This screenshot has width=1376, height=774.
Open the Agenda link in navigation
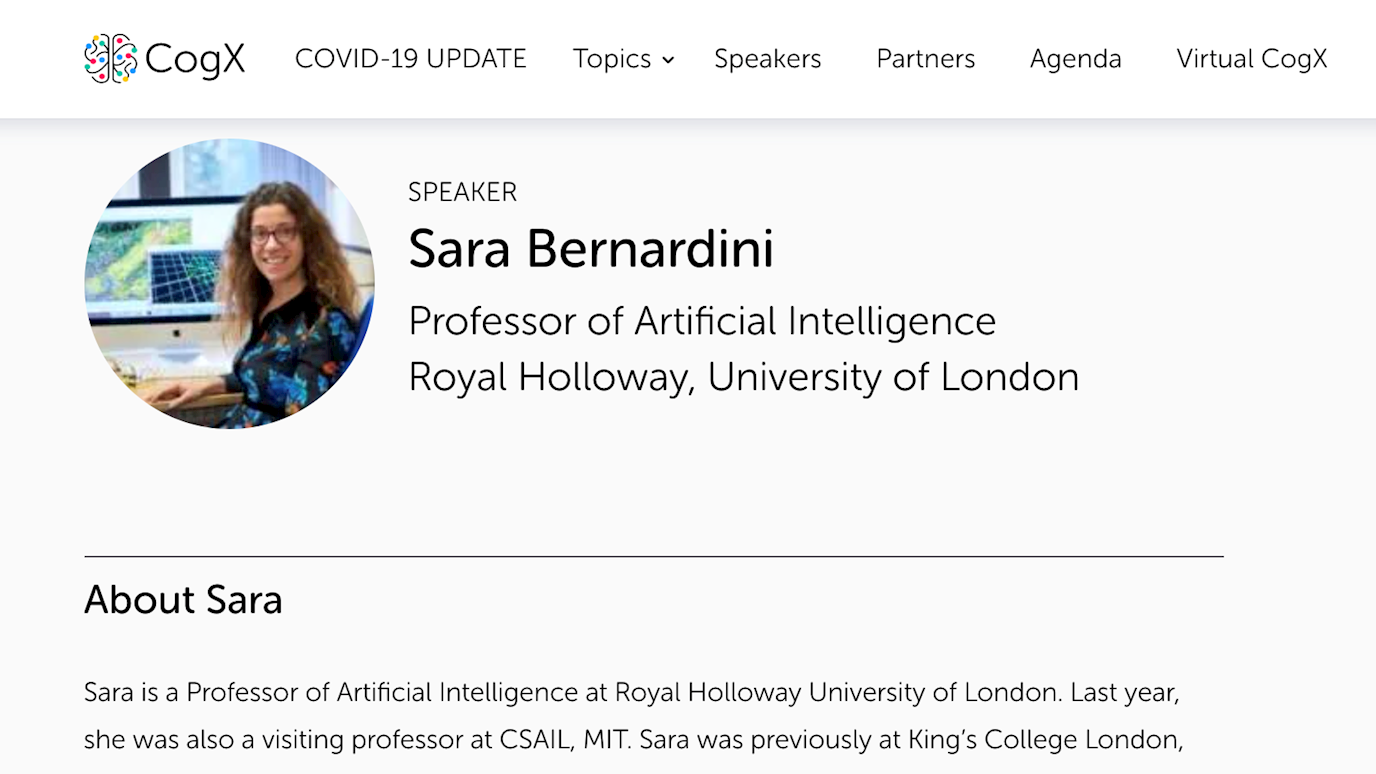pos(1075,59)
